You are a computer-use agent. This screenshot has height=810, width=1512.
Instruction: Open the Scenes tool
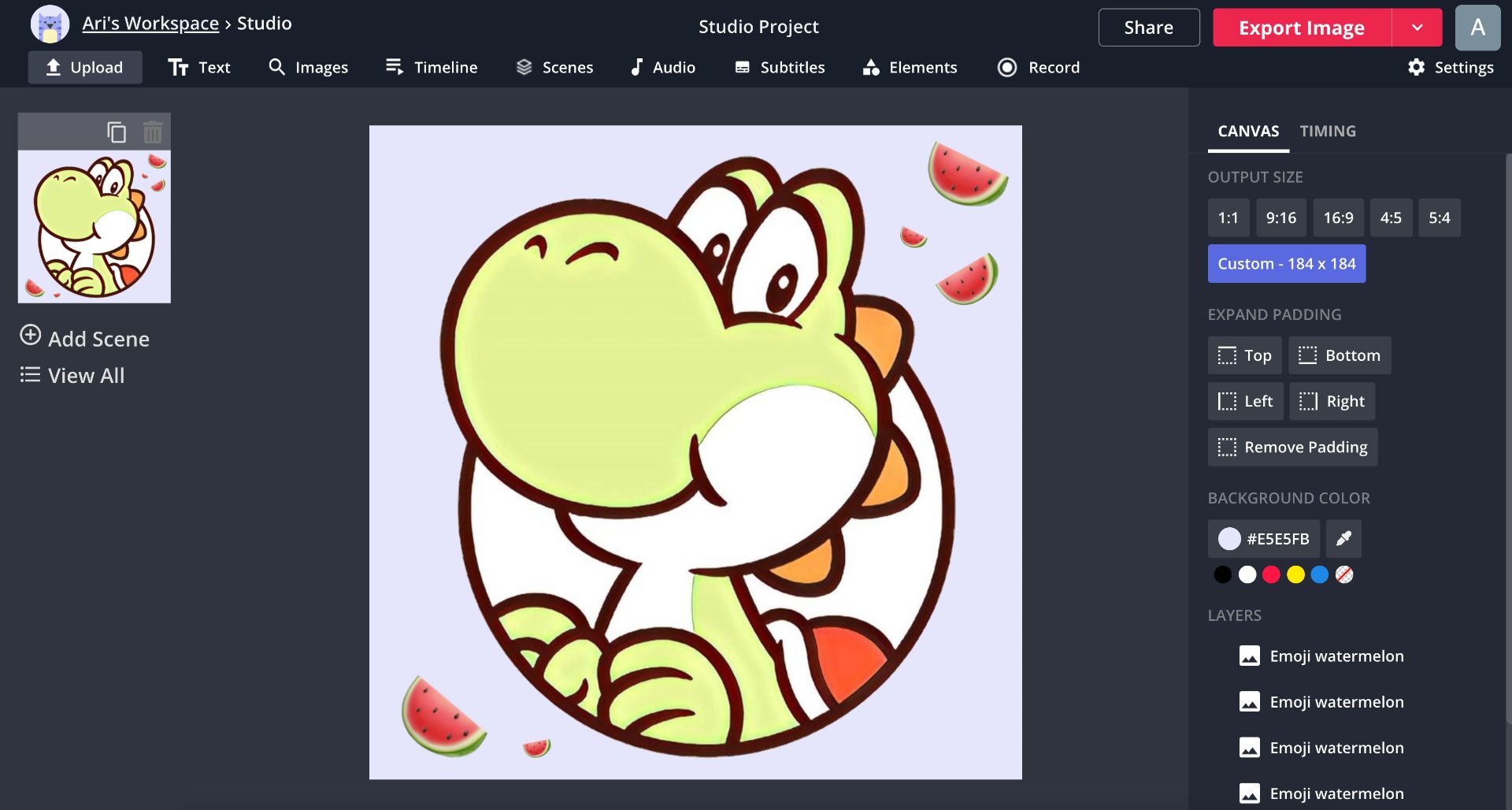[x=554, y=68]
